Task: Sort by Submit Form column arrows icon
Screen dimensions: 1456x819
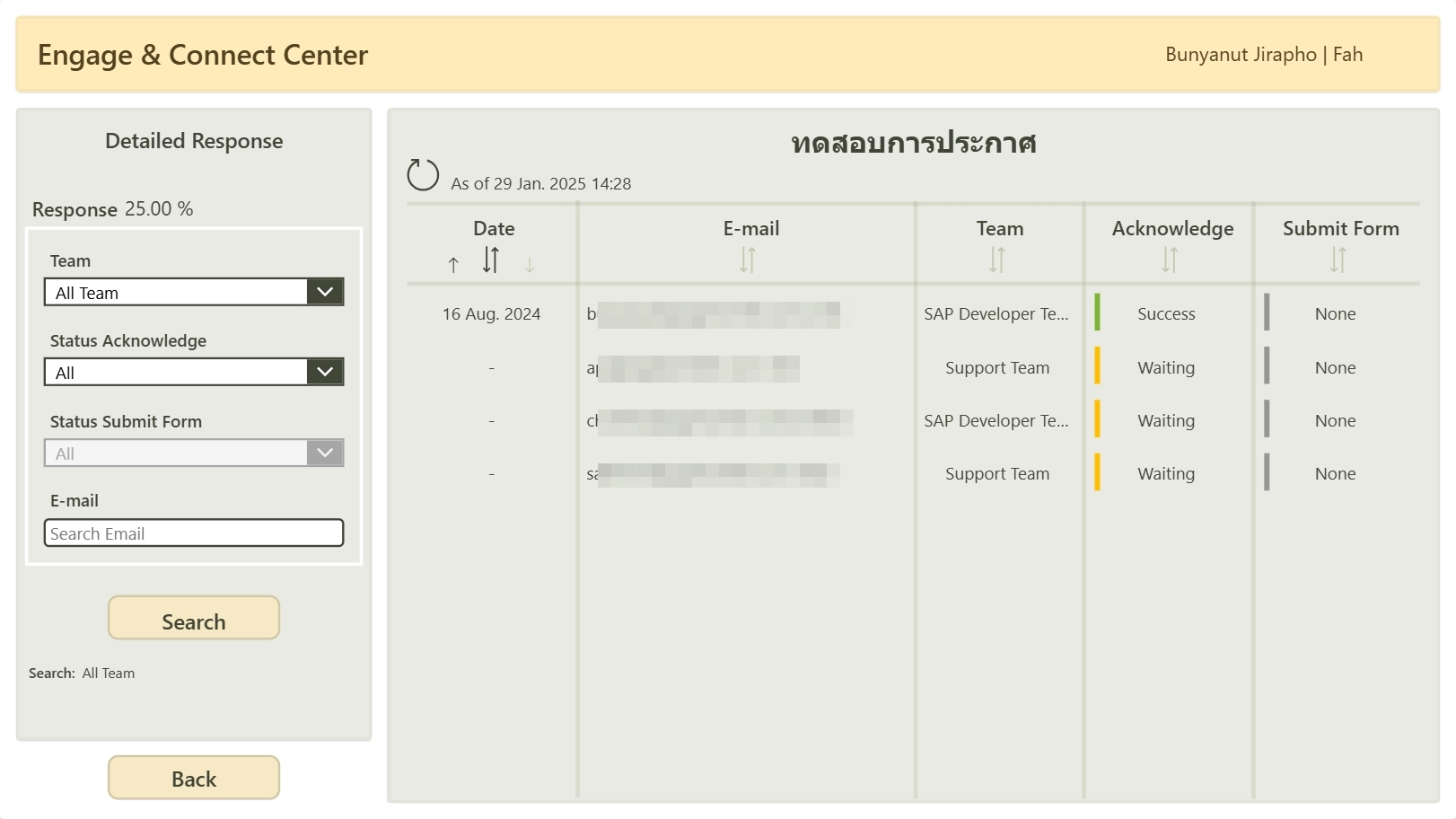Action: point(1338,260)
